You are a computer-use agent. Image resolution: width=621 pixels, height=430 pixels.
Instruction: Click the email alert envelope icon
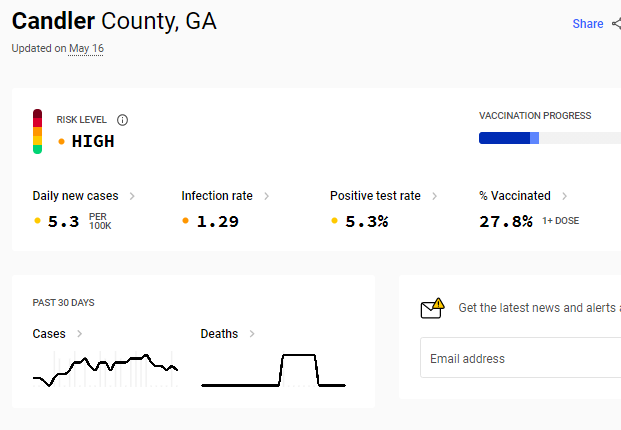(x=432, y=308)
